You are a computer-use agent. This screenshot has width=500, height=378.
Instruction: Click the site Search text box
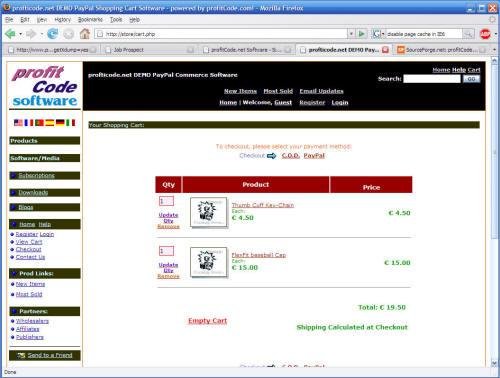(432, 79)
